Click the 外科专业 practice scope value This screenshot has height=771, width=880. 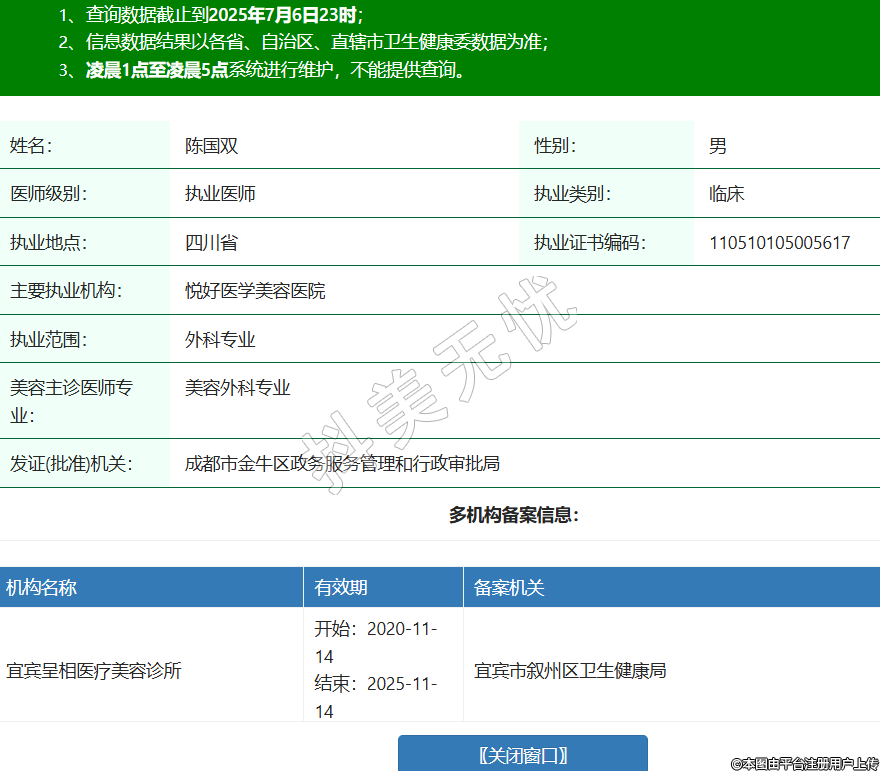coord(220,340)
